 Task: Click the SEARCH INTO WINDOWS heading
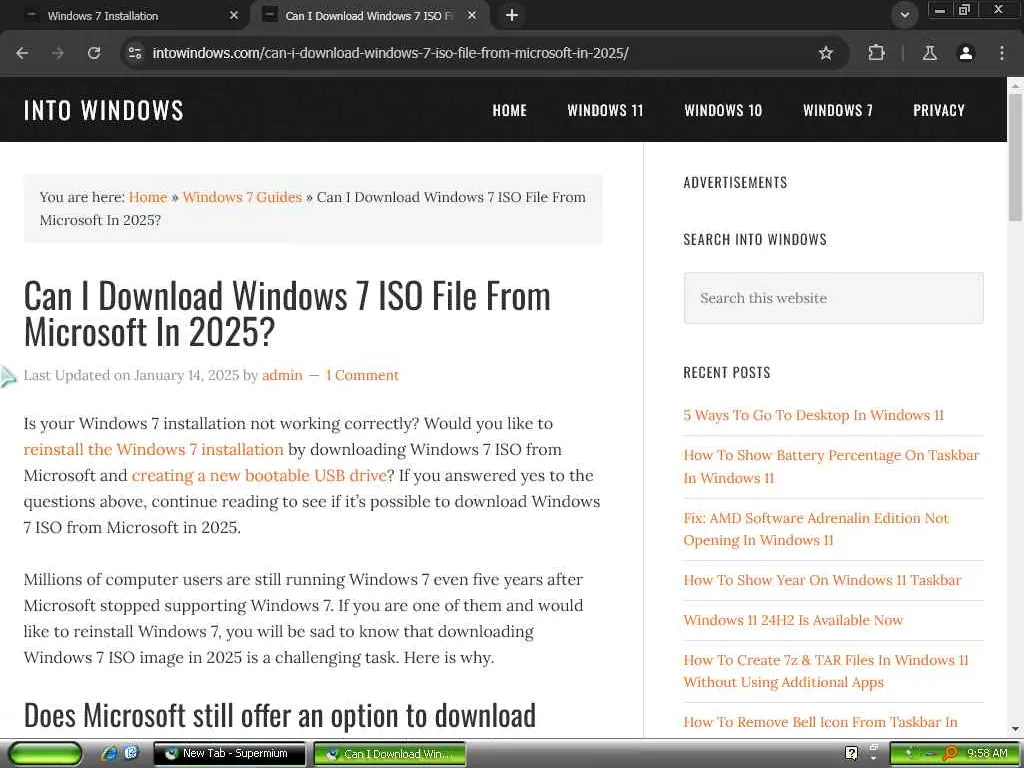click(755, 239)
